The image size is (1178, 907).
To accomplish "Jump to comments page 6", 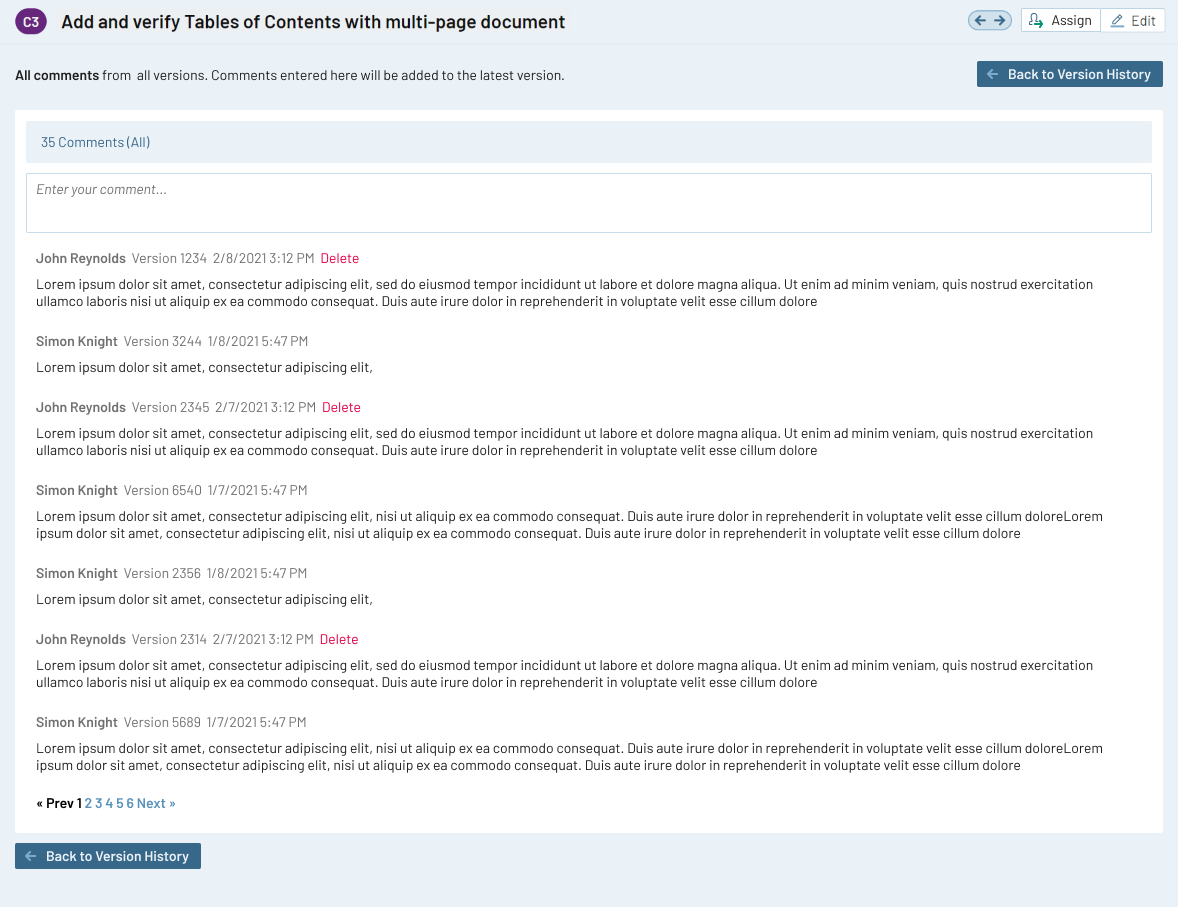I will click(x=130, y=803).
